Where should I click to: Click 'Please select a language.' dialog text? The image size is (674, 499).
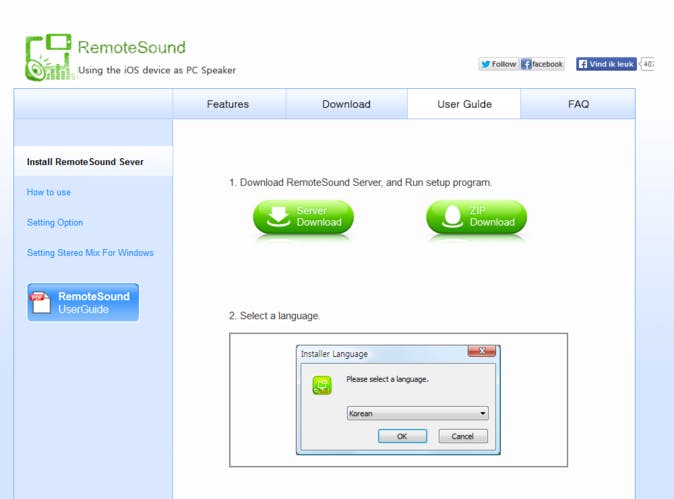(x=387, y=379)
